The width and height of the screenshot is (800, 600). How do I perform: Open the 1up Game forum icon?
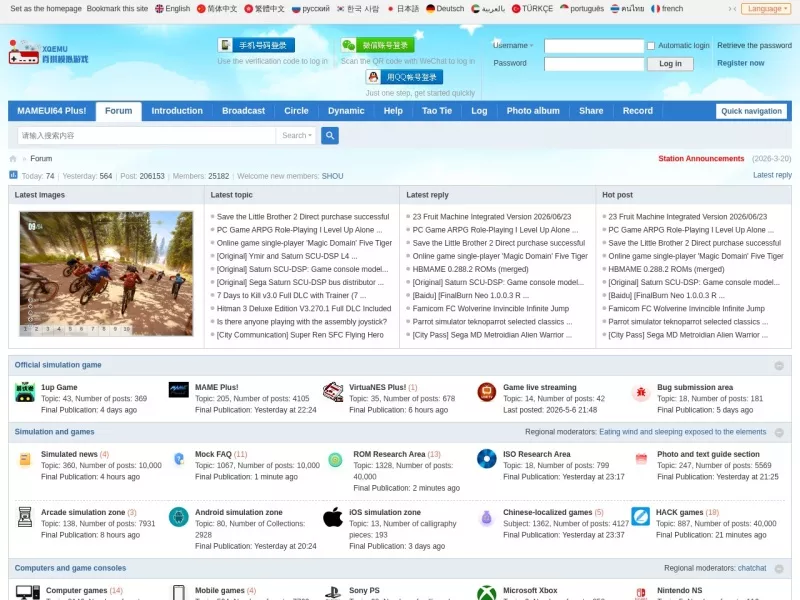24,392
